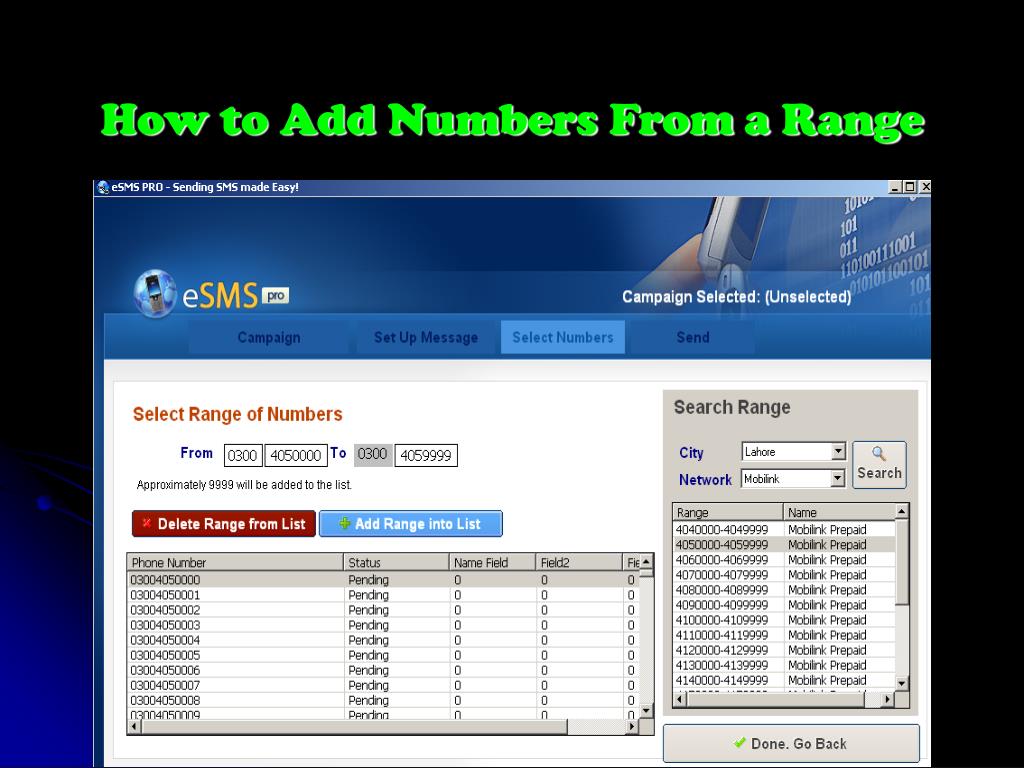Click Delete Range from List button
The height and width of the screenshot is (768, 1024).
224,524
